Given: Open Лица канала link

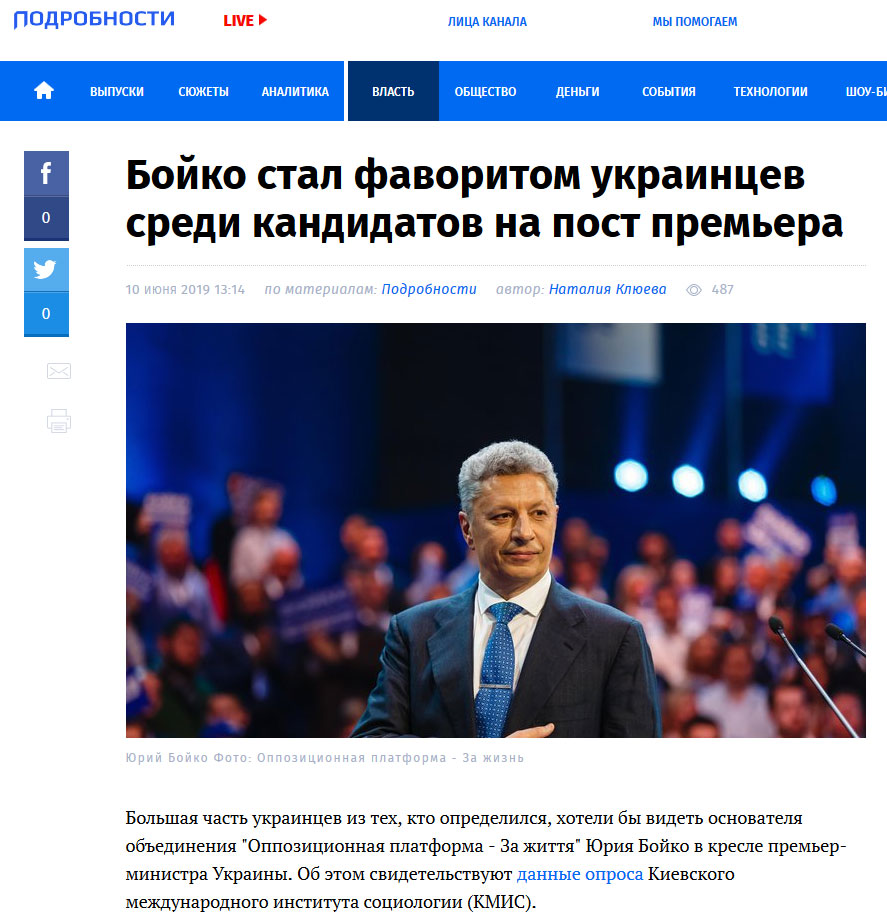Looking at the screenshot, I should [x=487, y=22].
